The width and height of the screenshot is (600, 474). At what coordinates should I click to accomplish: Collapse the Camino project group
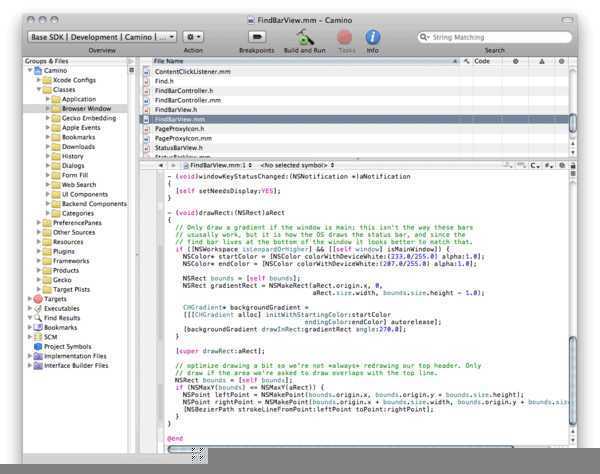coord(30,70)
